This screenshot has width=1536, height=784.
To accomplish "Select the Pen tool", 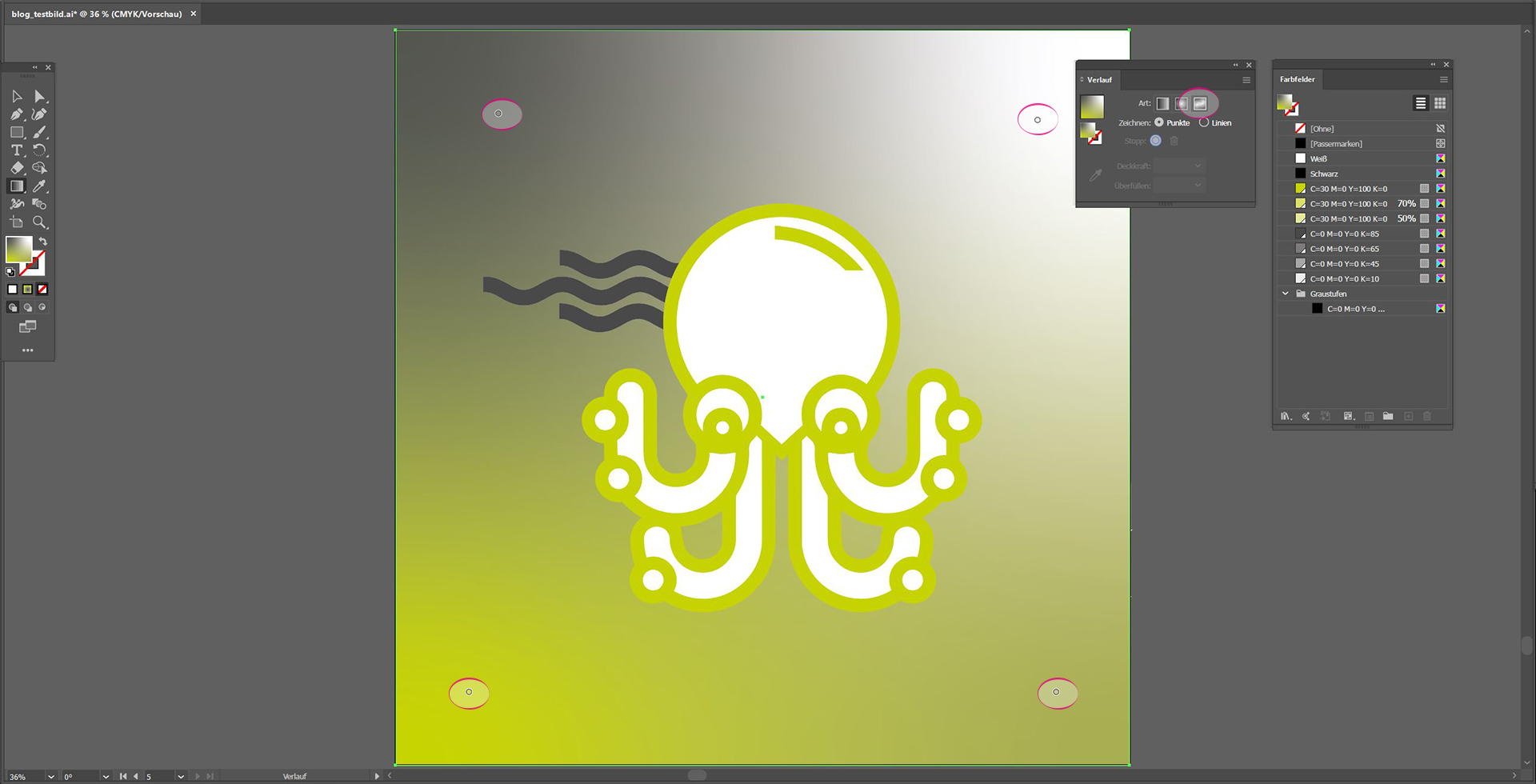I will pos(17,114).
